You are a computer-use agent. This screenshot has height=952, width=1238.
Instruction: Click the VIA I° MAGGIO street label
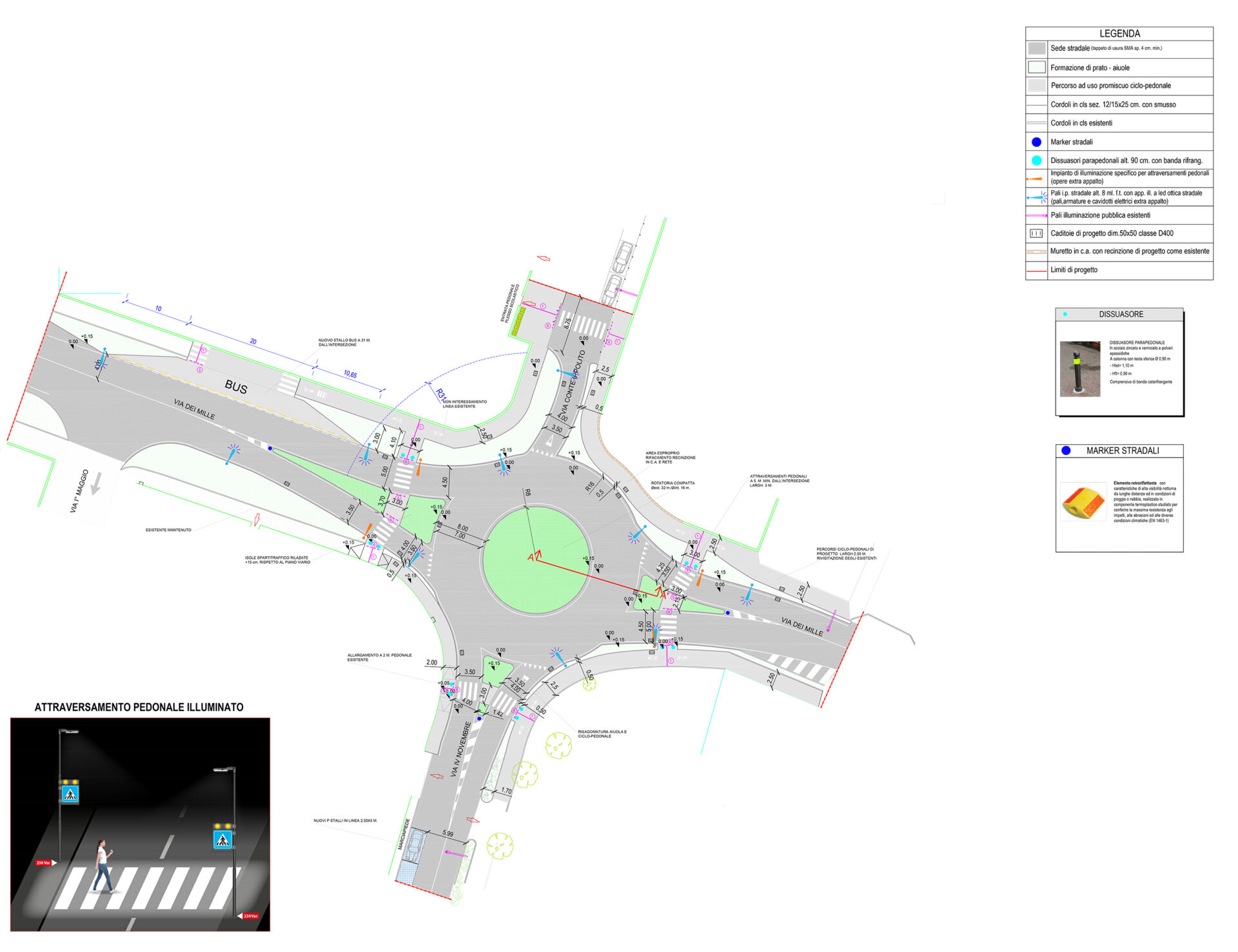tap(79, 491)
